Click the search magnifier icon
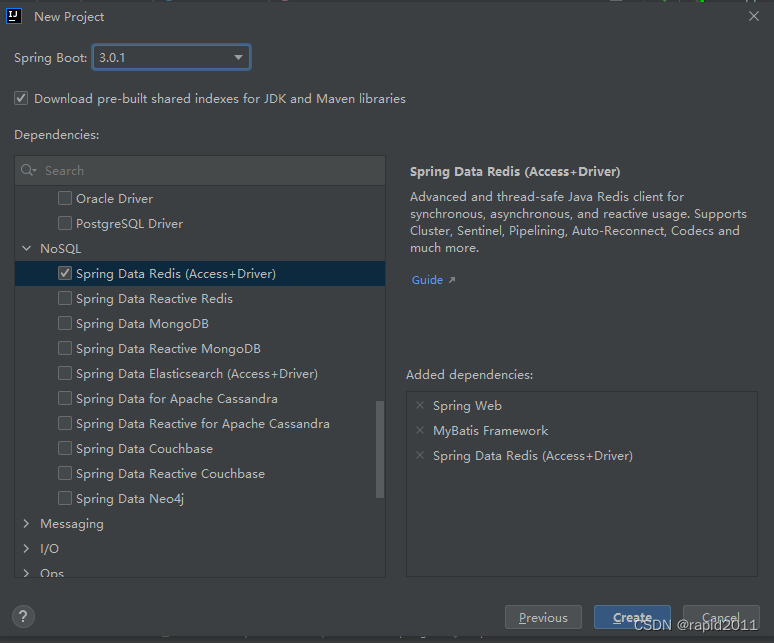 pos(28,170)
